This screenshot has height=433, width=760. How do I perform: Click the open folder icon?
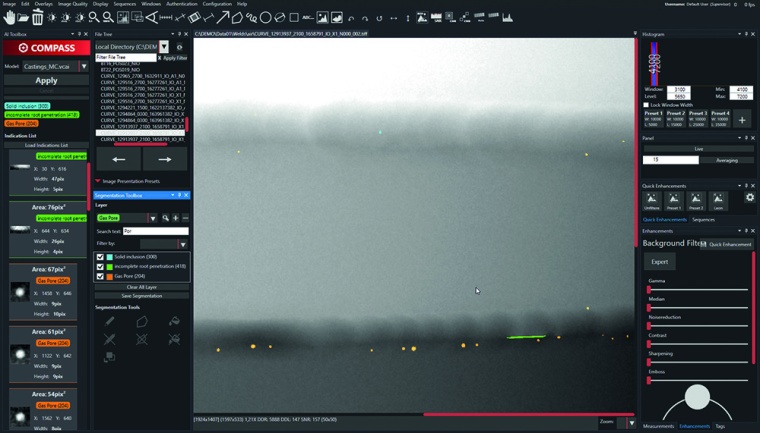(x=23, y=17)
